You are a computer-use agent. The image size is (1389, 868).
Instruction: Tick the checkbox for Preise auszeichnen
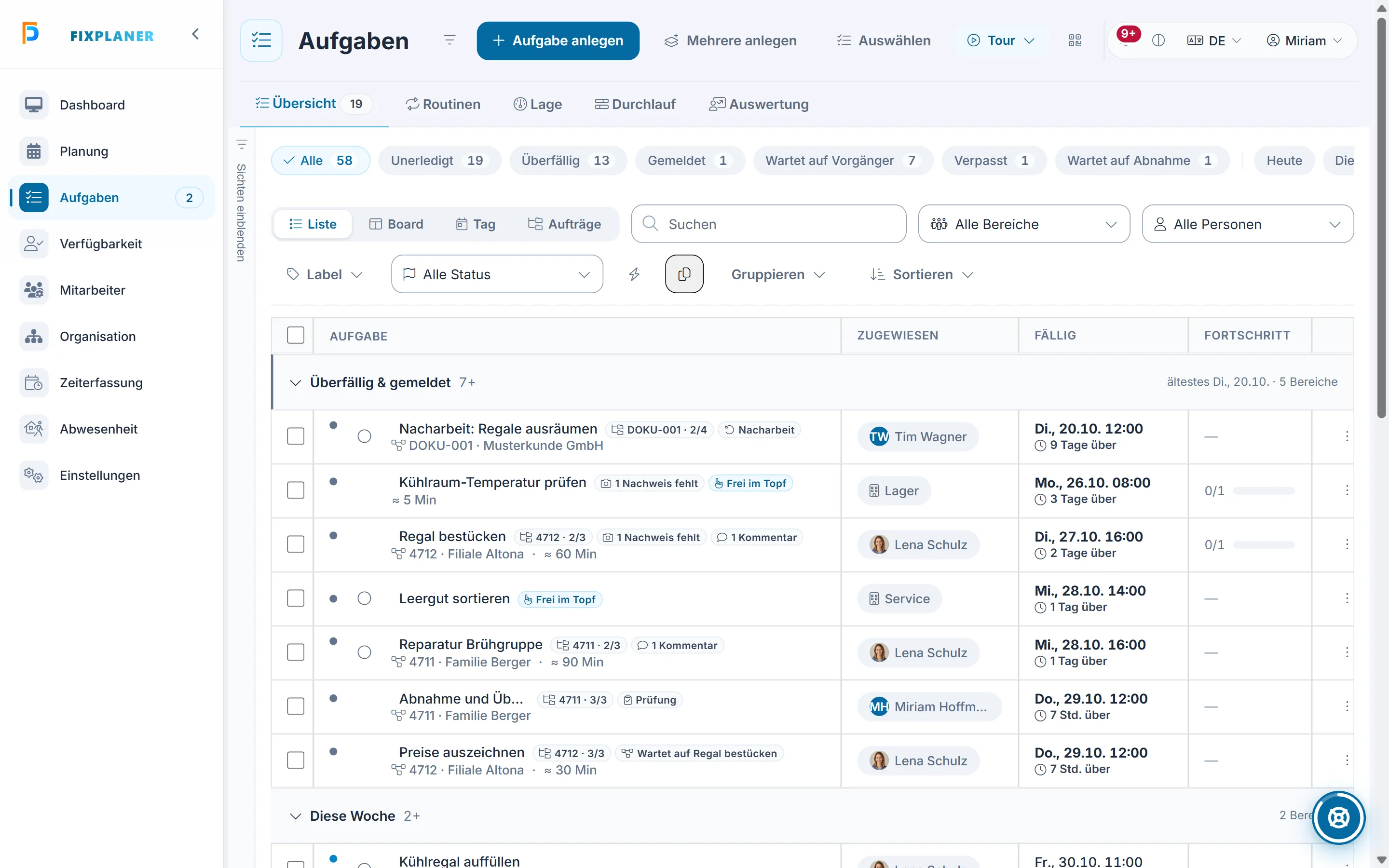coord(296,760)
